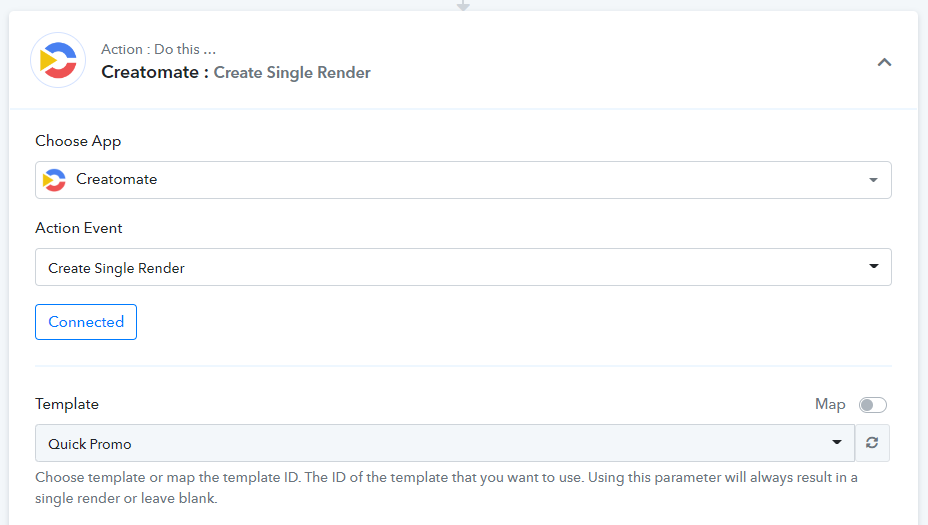Image resolution: width=928 pixels, height=525 pixels.
Task: Click the 'Action Event' field label
Action: click(79, 228)
